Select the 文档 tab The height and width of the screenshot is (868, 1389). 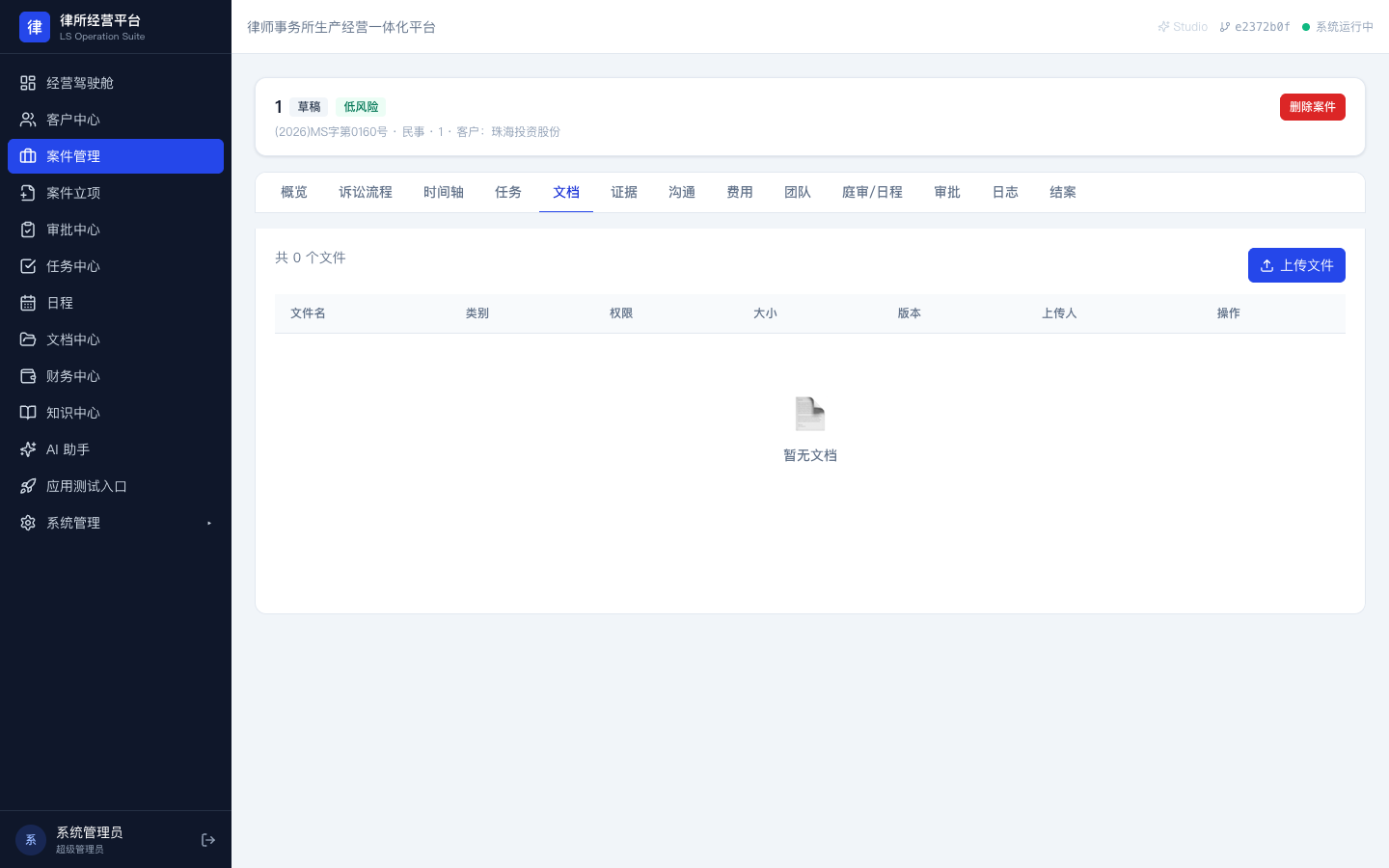pos(566,193)
